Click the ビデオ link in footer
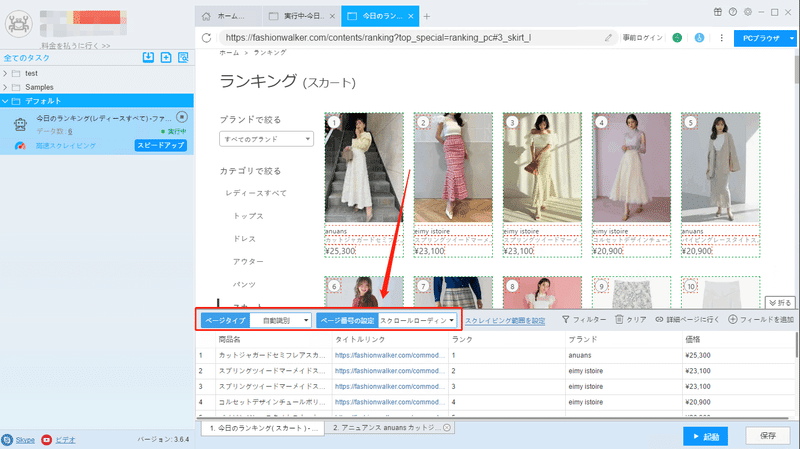 tap(65, 440)
